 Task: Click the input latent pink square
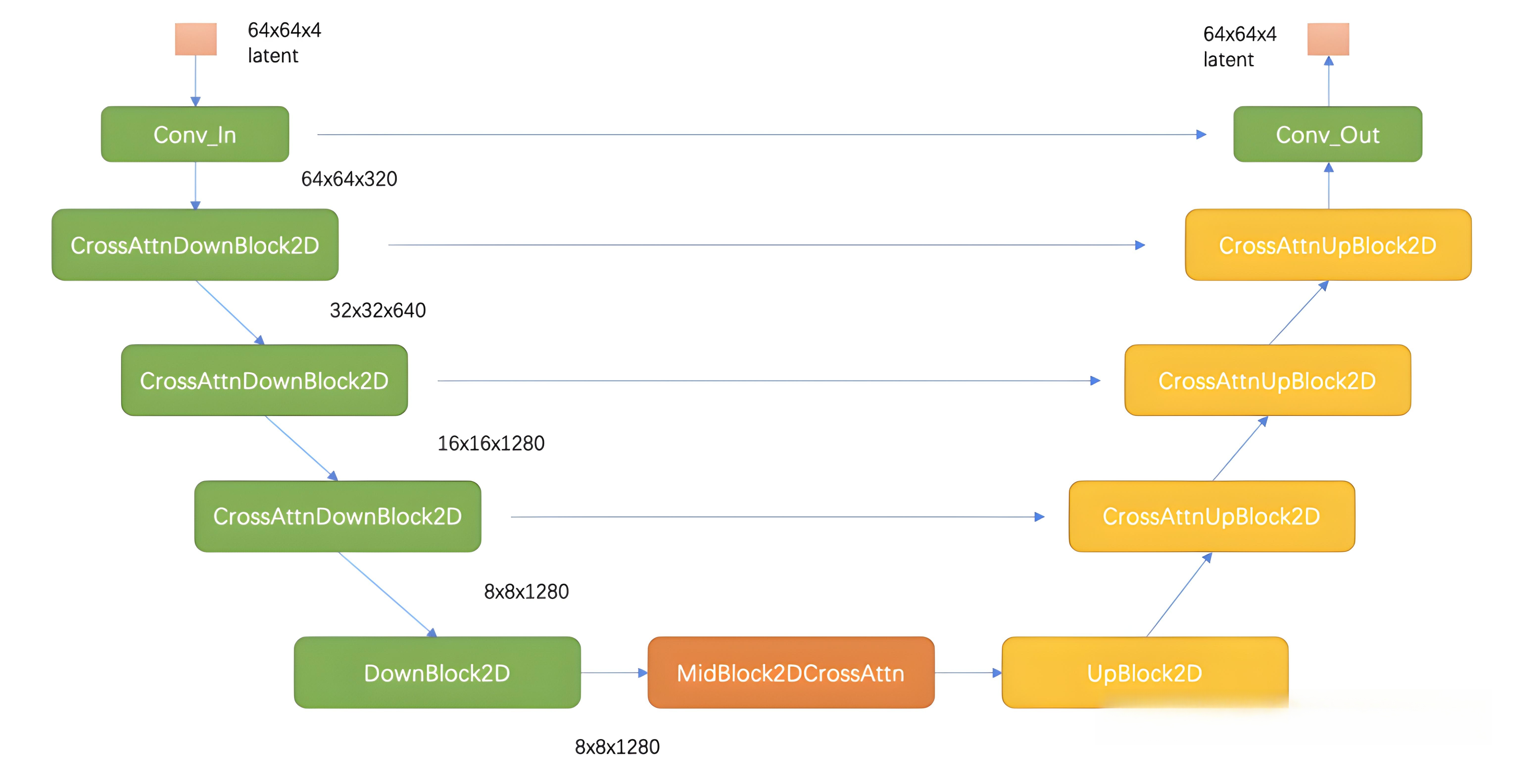click(x=196, y=39)
